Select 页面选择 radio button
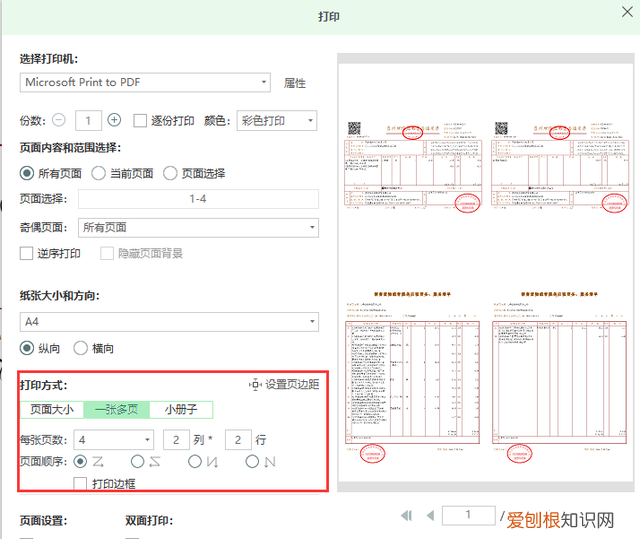The width and height of the screenshot is (640, 539). 170,173
